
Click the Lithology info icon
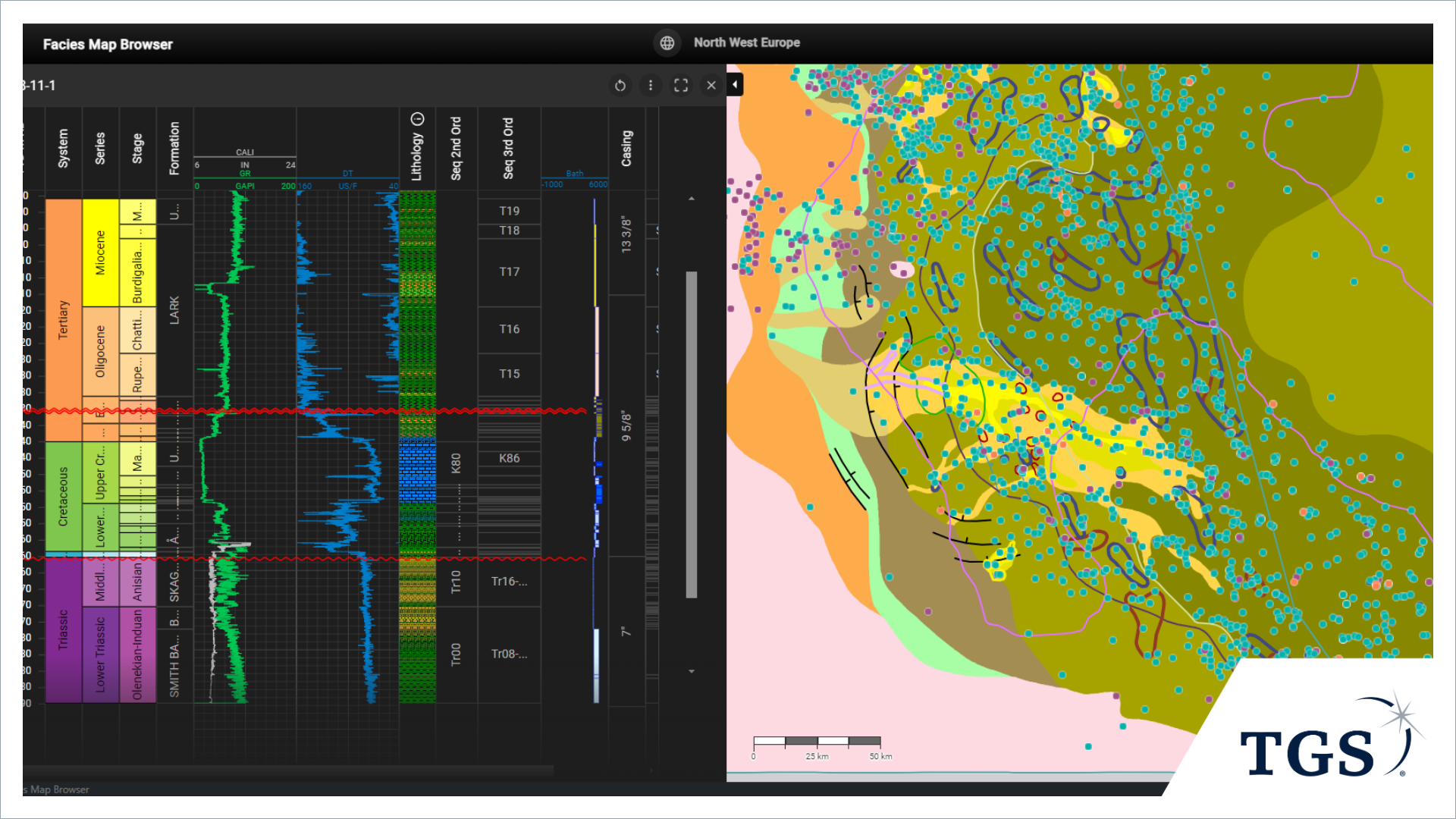click(x=417, y=119)
